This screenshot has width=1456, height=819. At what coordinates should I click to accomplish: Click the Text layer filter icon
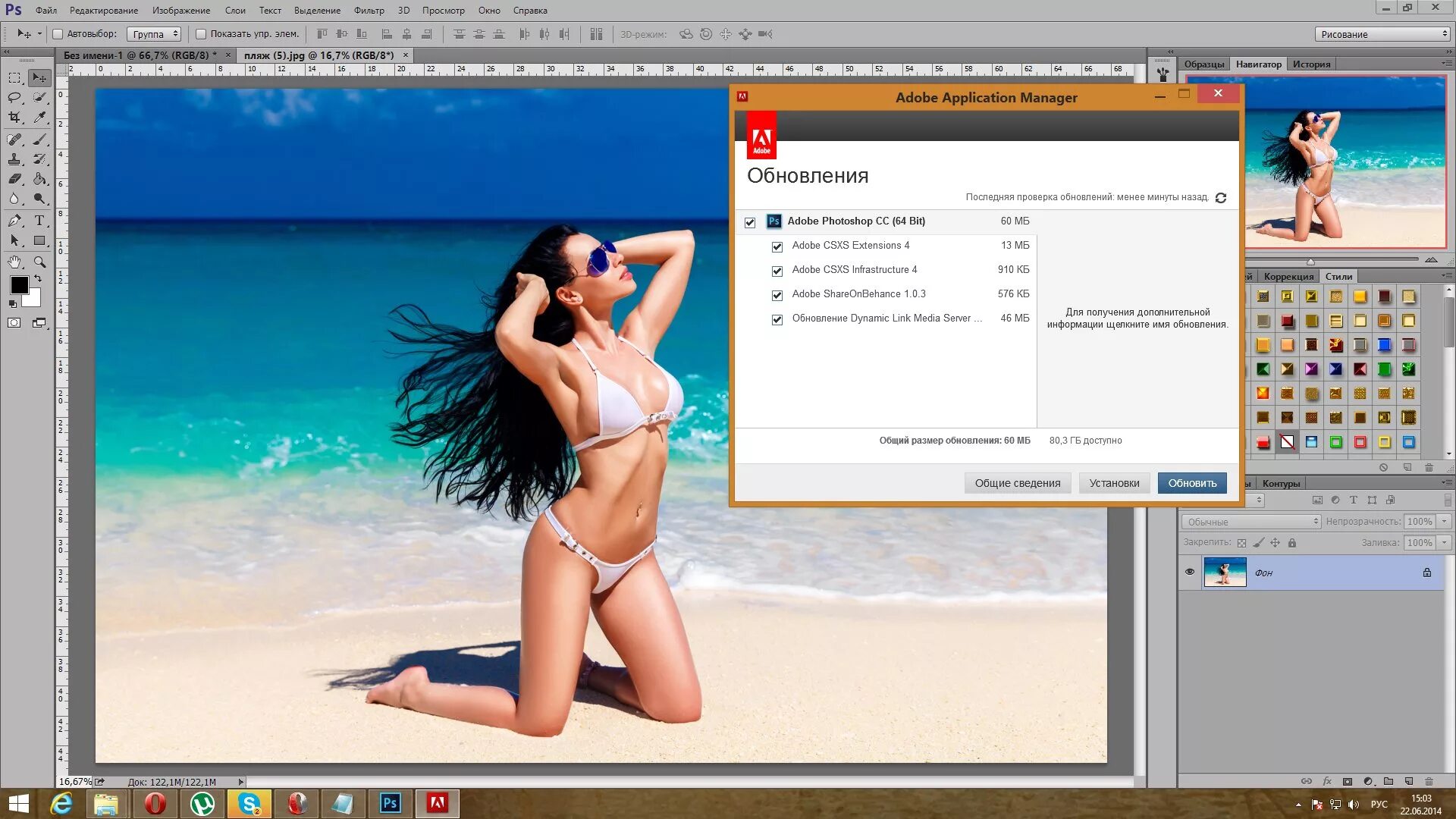1354,500
